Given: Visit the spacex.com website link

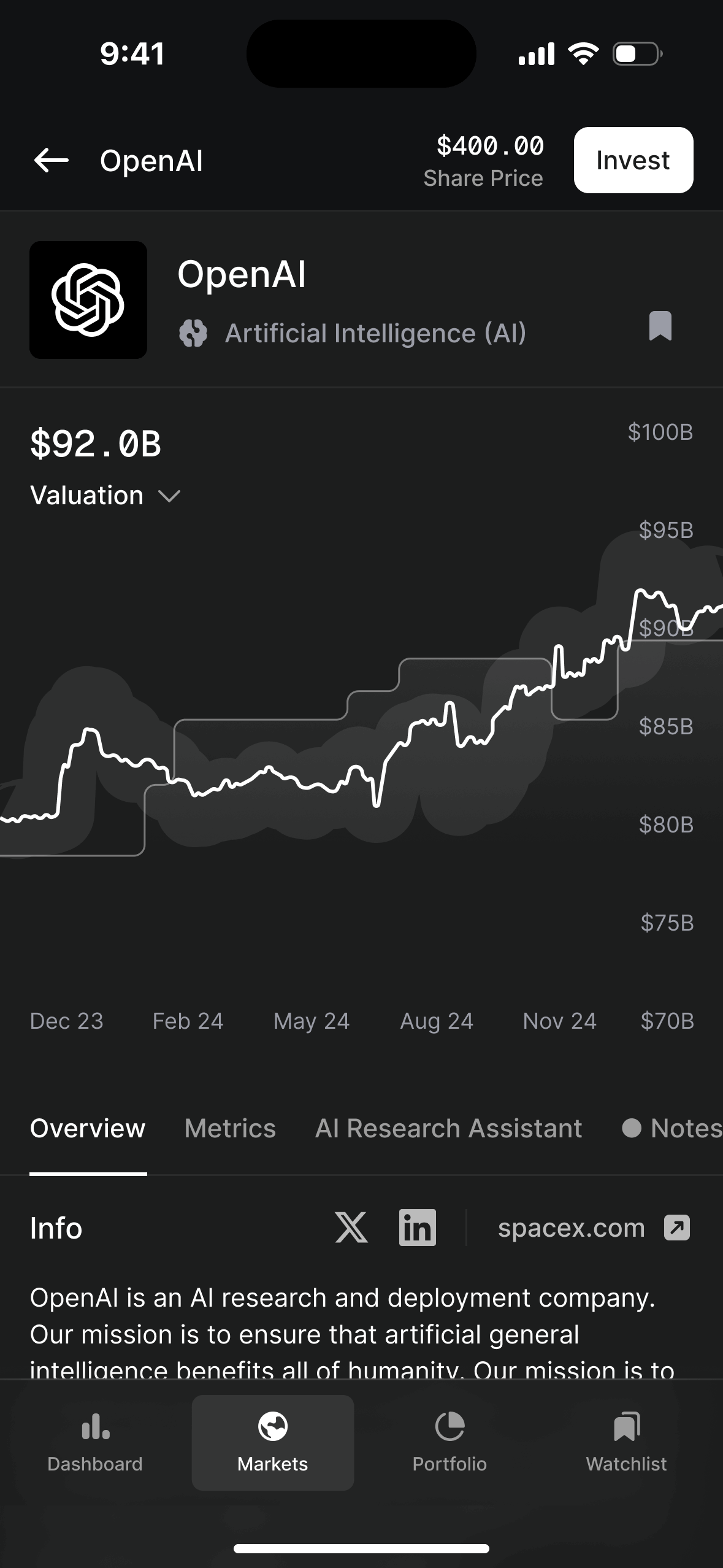Looking at the screenshot, I should coord(571,1228).
